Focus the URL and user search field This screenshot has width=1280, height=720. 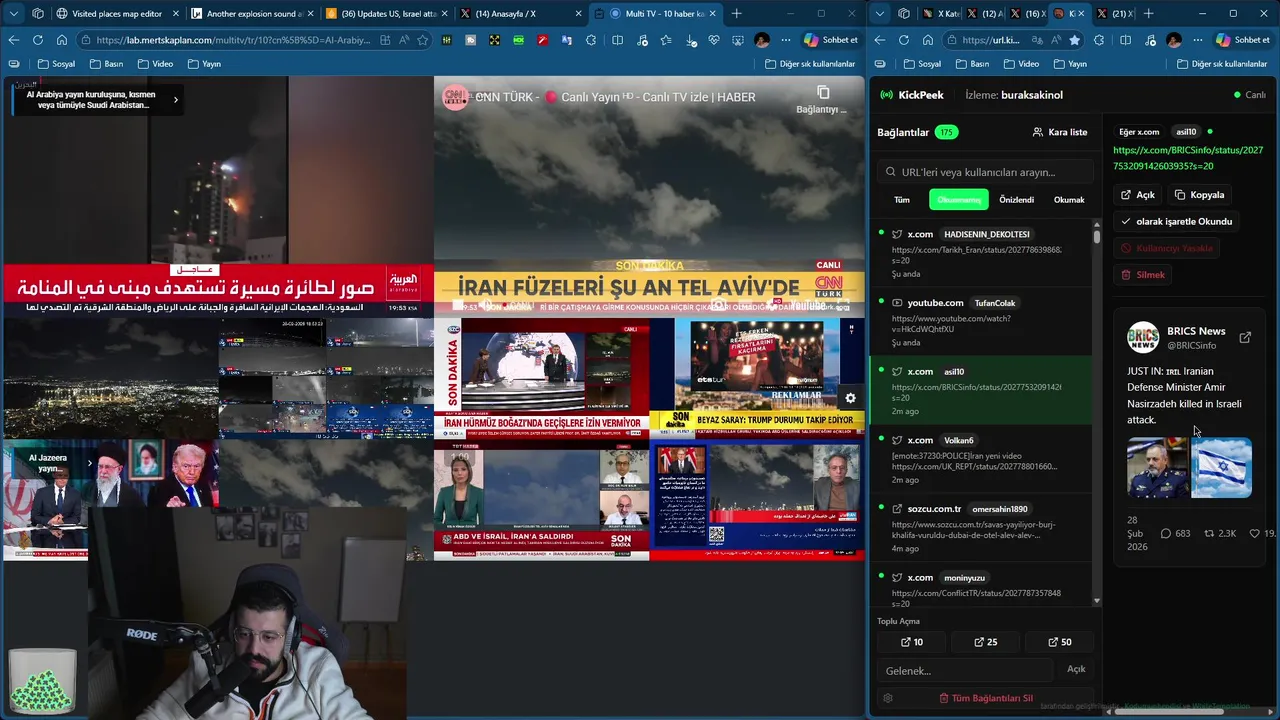tap(985, 172)
